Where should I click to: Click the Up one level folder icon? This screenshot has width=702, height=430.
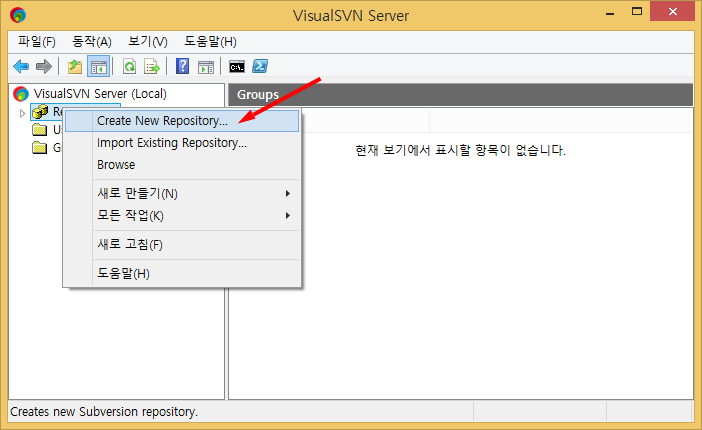coord(75,67)
